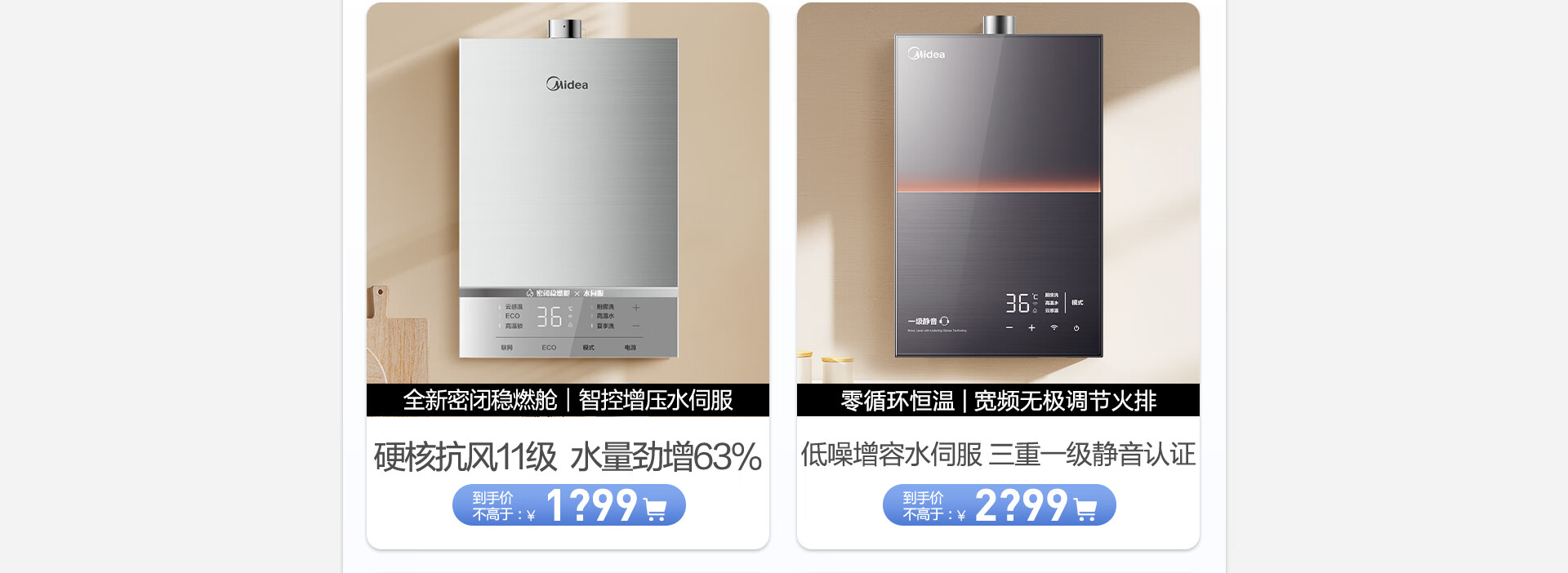Click the Midea logo on the silver water heater
Image resolution: width=1568 pixels, height=573 pixels.
point(567,84)
